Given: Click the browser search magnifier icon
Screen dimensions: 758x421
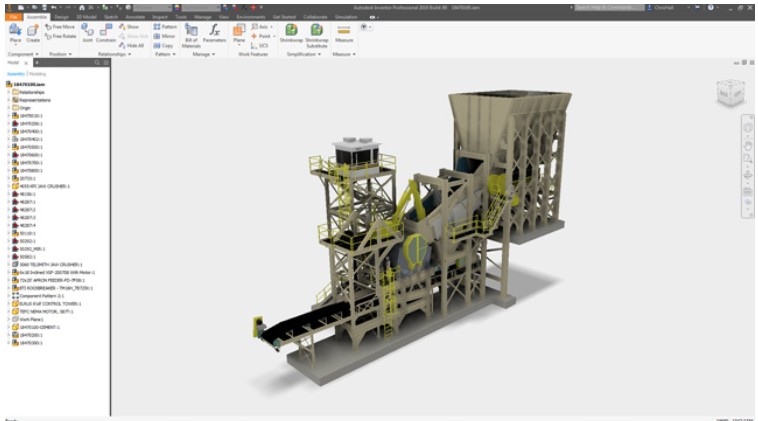Looking at the screenshot, I should (97, 62).
